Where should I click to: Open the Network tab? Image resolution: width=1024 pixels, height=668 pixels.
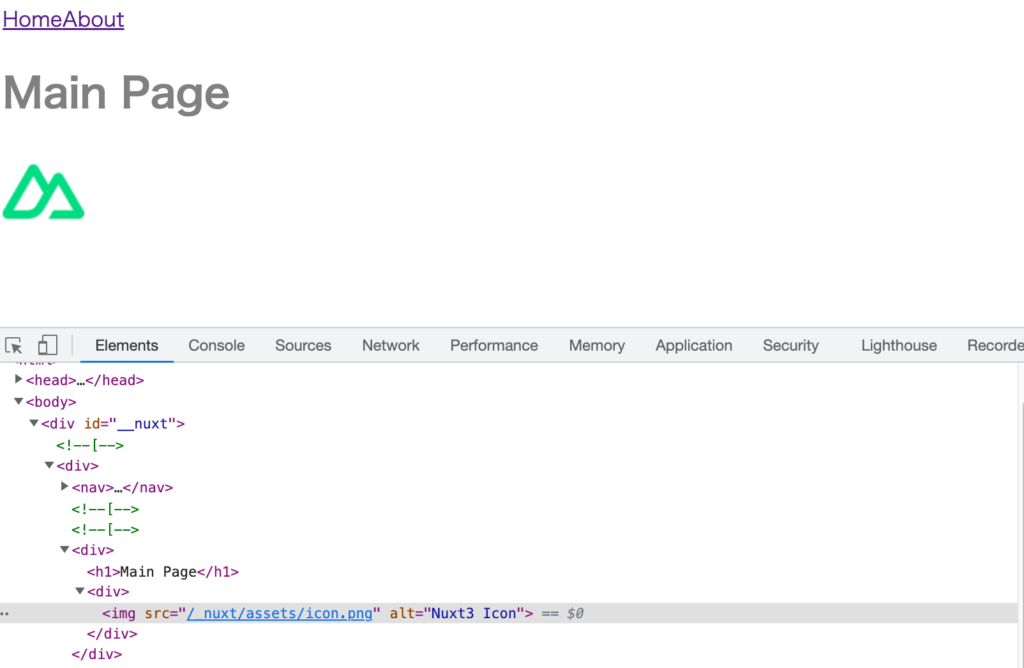pos(390,345)
